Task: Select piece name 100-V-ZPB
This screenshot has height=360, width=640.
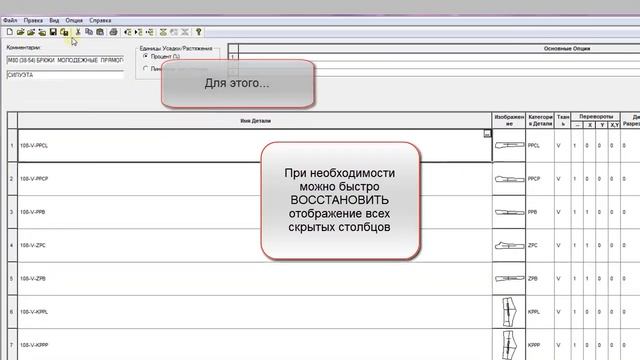Action: 33,279
